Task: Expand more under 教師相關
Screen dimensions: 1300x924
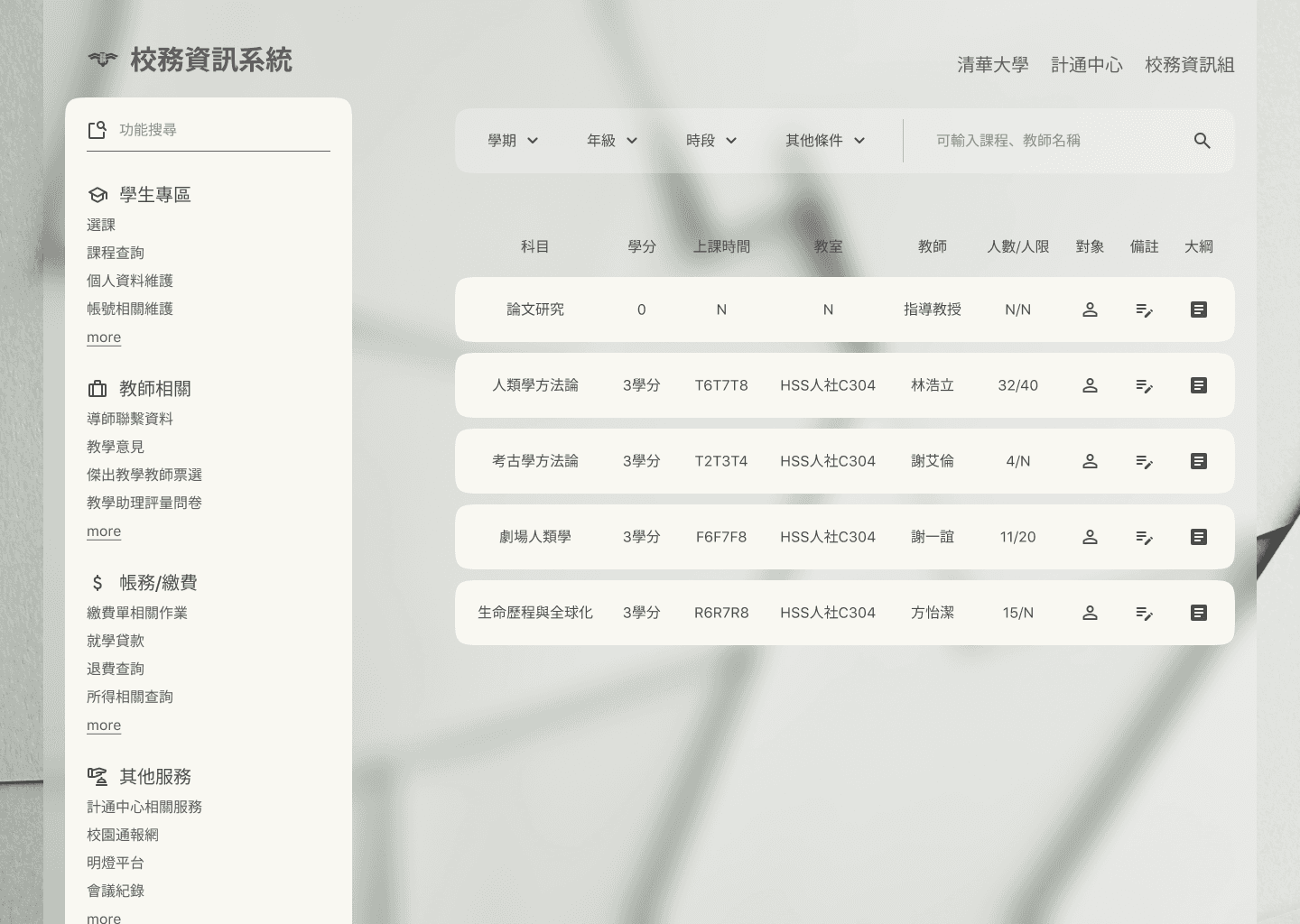Action: [104, 531]
